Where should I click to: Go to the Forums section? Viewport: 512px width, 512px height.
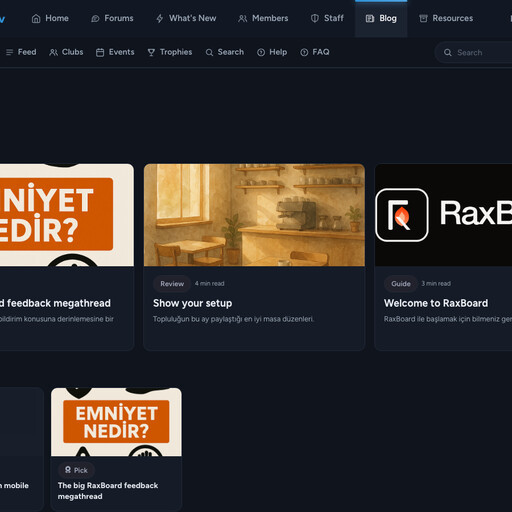(x=112, y=18)
